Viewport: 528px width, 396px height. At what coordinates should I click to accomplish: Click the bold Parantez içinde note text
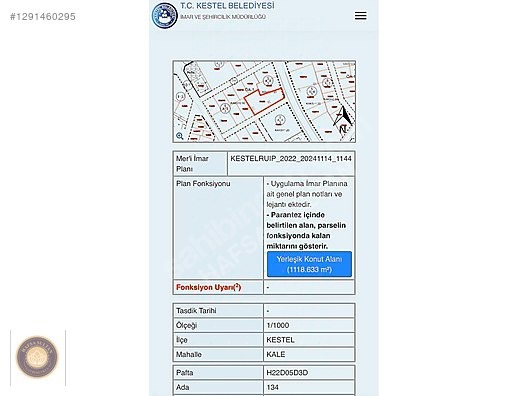[306, 231]
